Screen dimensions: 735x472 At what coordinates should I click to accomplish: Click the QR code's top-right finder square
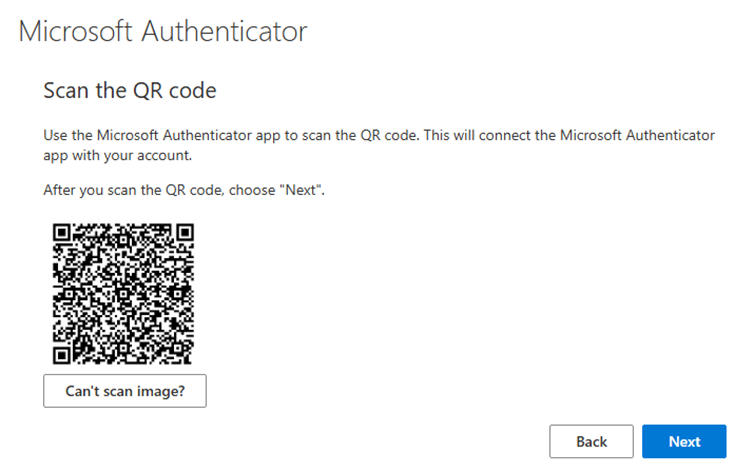click(x=183, y=233)
